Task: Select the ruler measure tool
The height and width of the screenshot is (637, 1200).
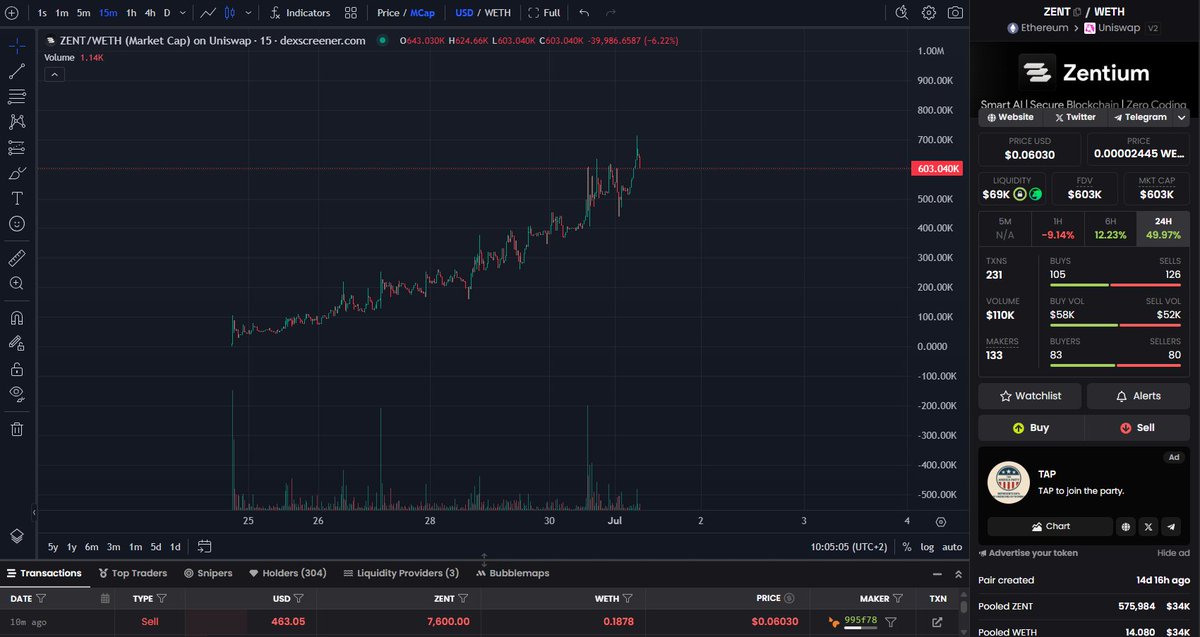Action: (17, 258)
